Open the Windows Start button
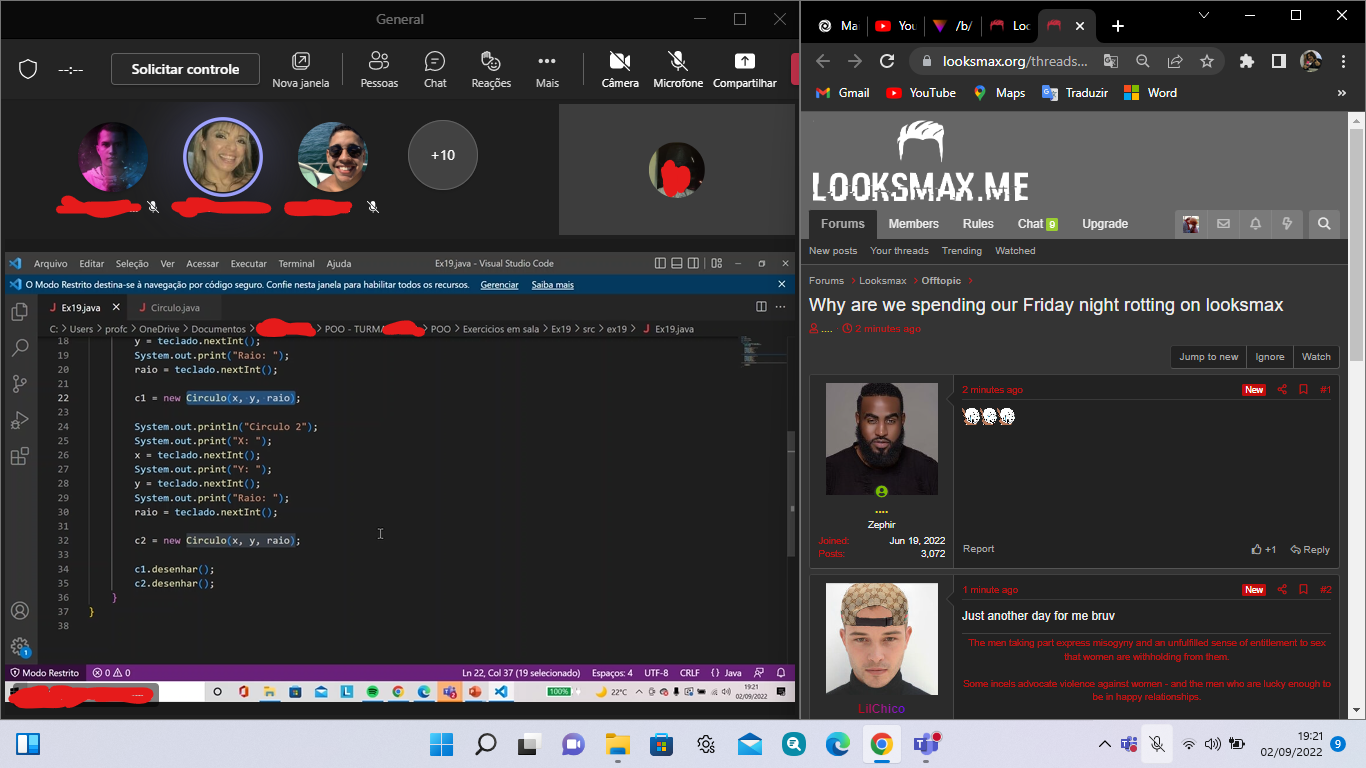The image size is (1366, 768). click(440, 744)
